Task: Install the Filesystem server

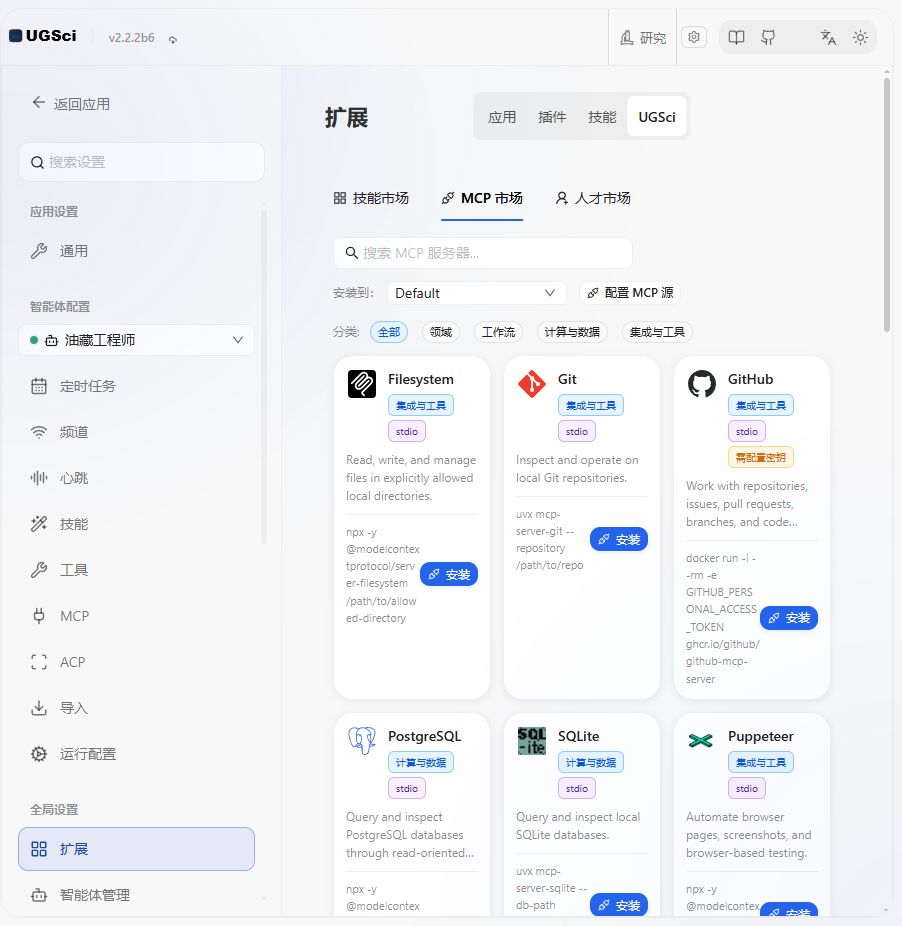Action: [x=449, y=574]
